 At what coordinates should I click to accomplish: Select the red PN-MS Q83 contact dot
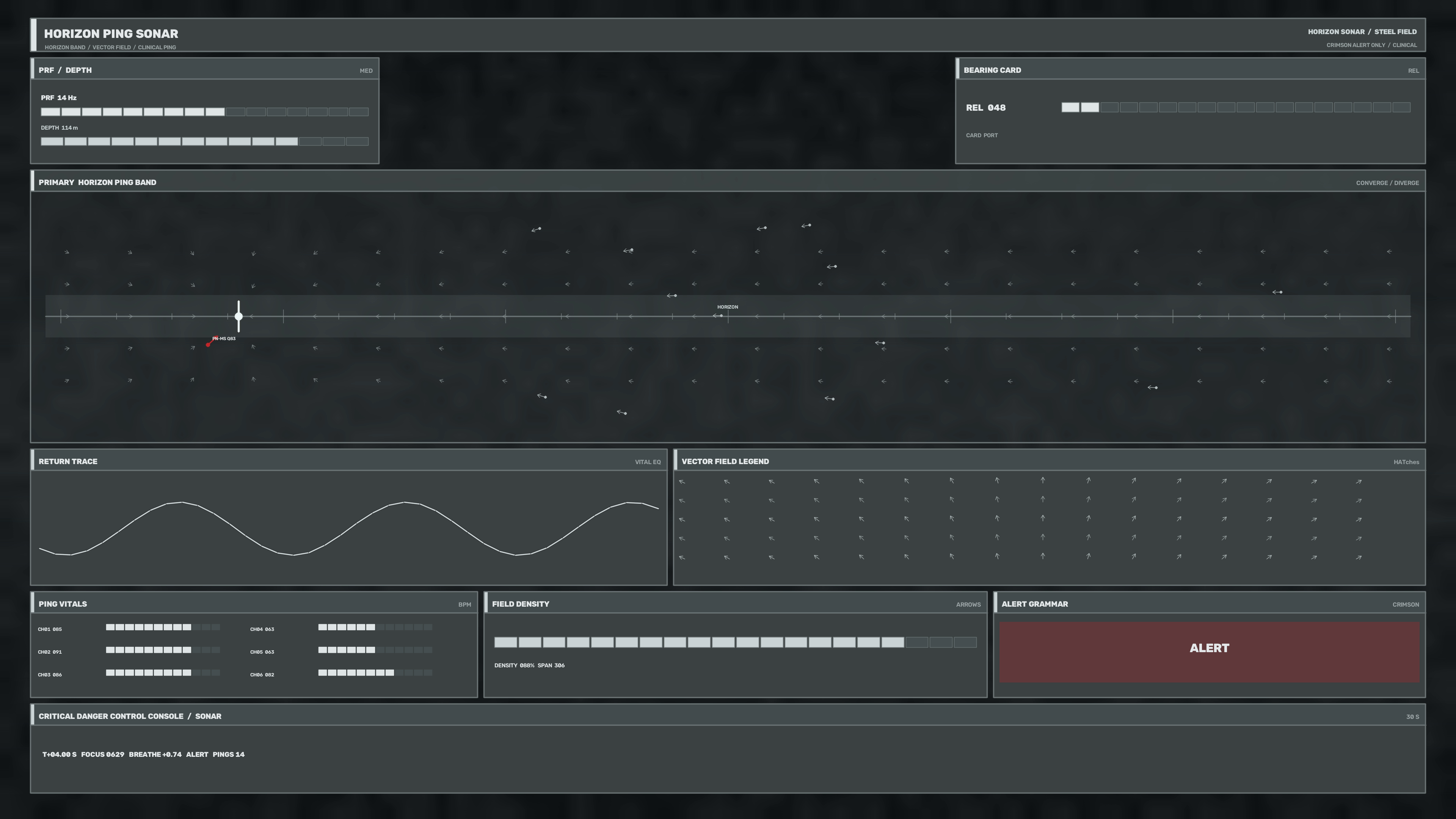[208, 344]
